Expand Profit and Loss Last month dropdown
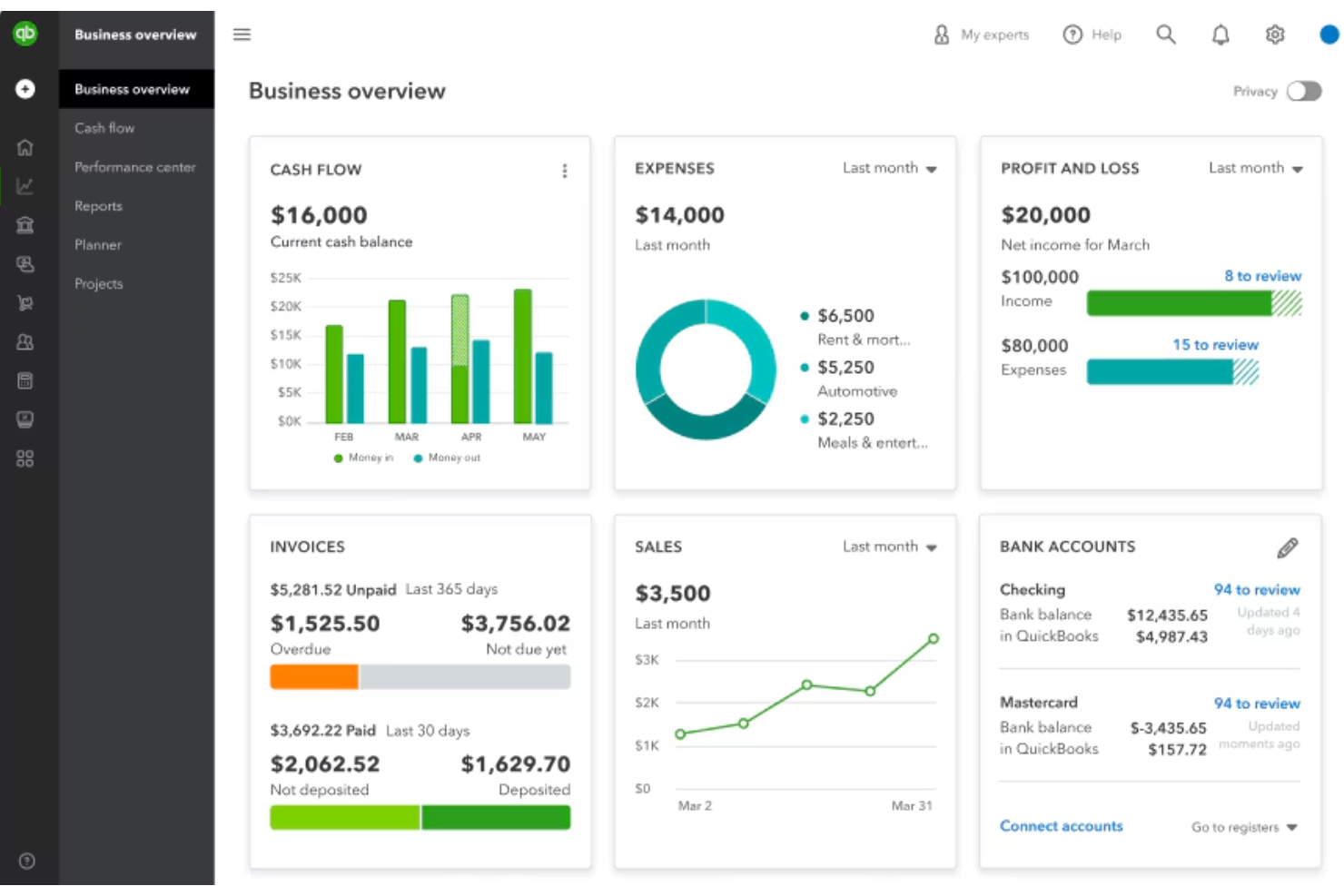 [1255, 168]
